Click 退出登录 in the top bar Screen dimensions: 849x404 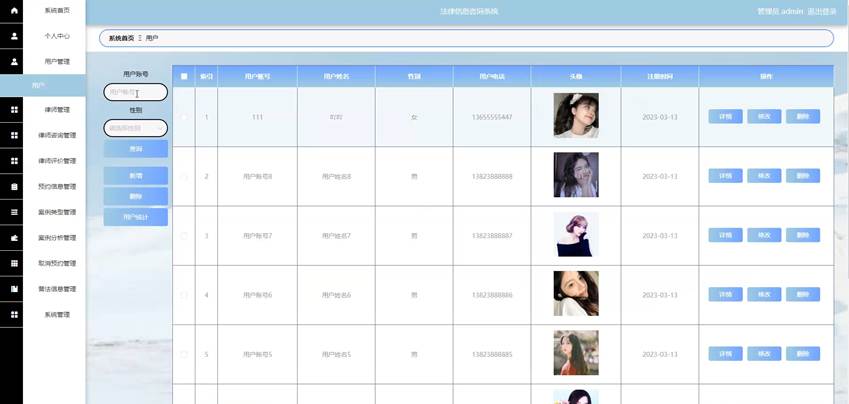pyautogui.click(x=821, y=11)
